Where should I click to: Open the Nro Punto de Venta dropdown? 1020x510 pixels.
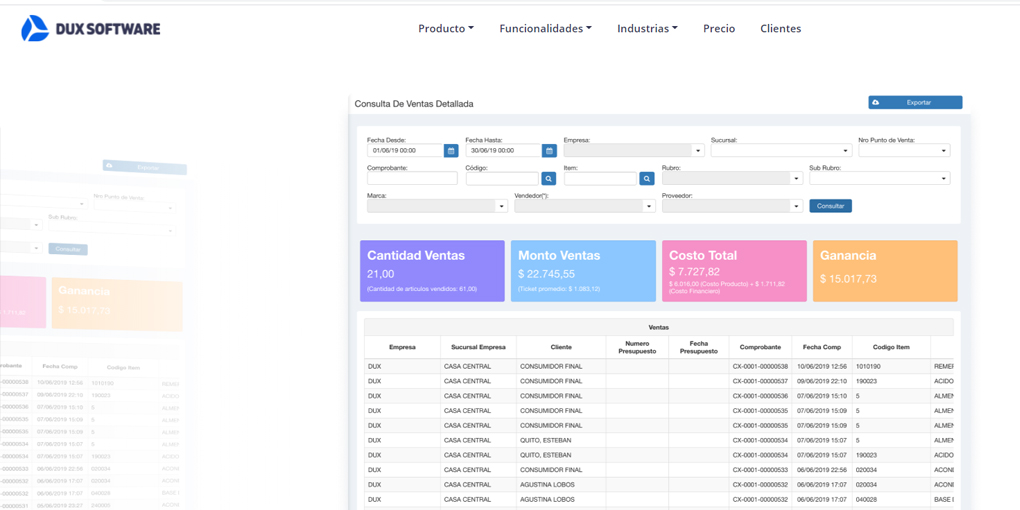[x=903, y=151]
